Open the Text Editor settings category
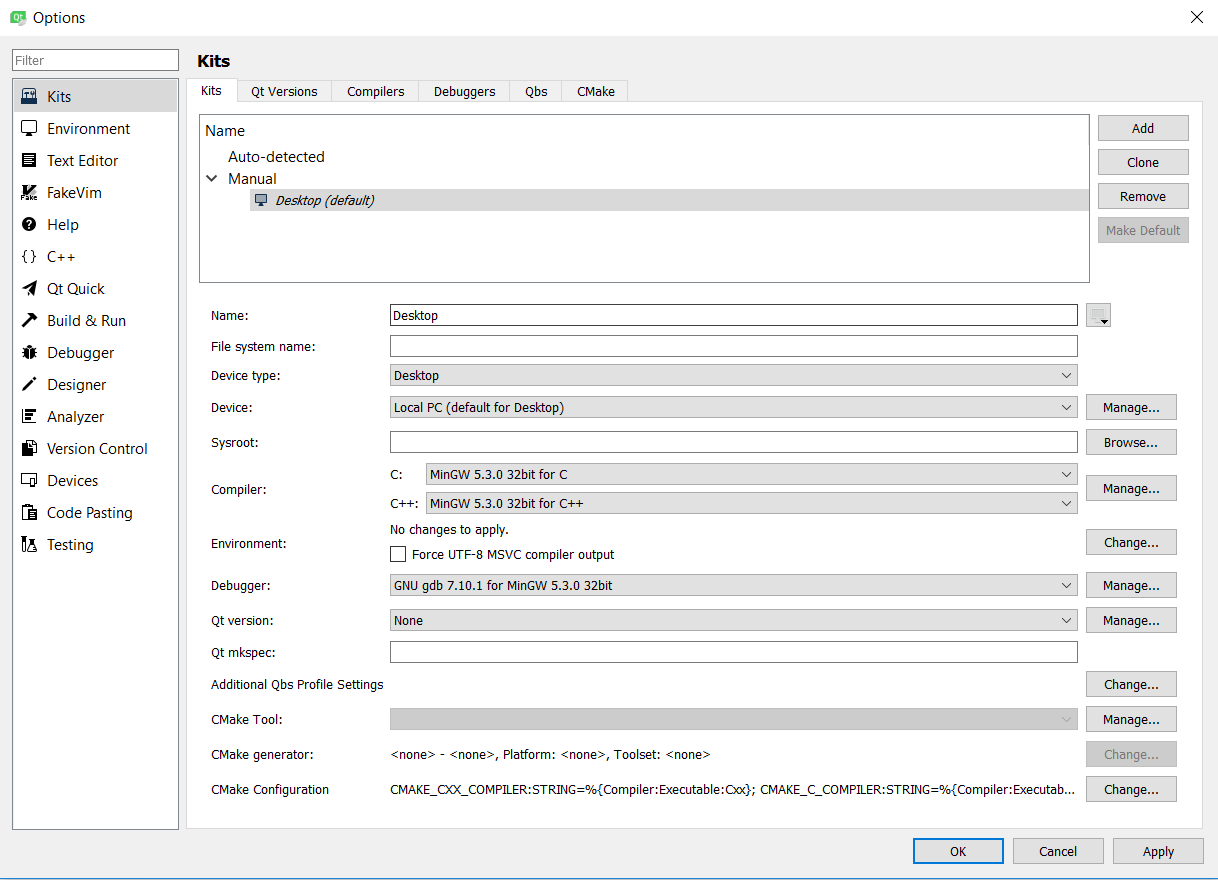The height and width of the screenshot is (880, 1218). tap(95, 161)
